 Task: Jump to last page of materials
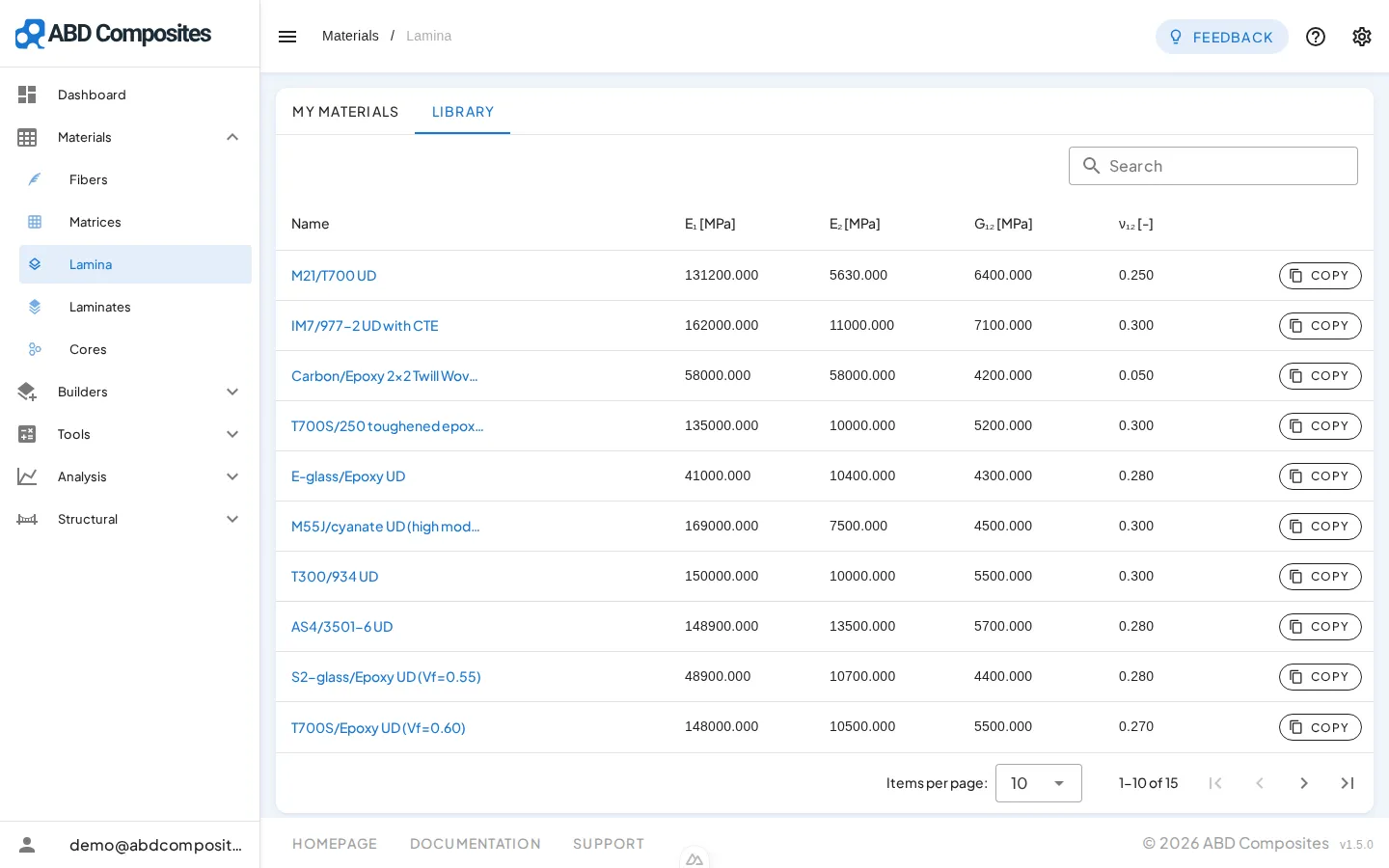pos(1348,783)
